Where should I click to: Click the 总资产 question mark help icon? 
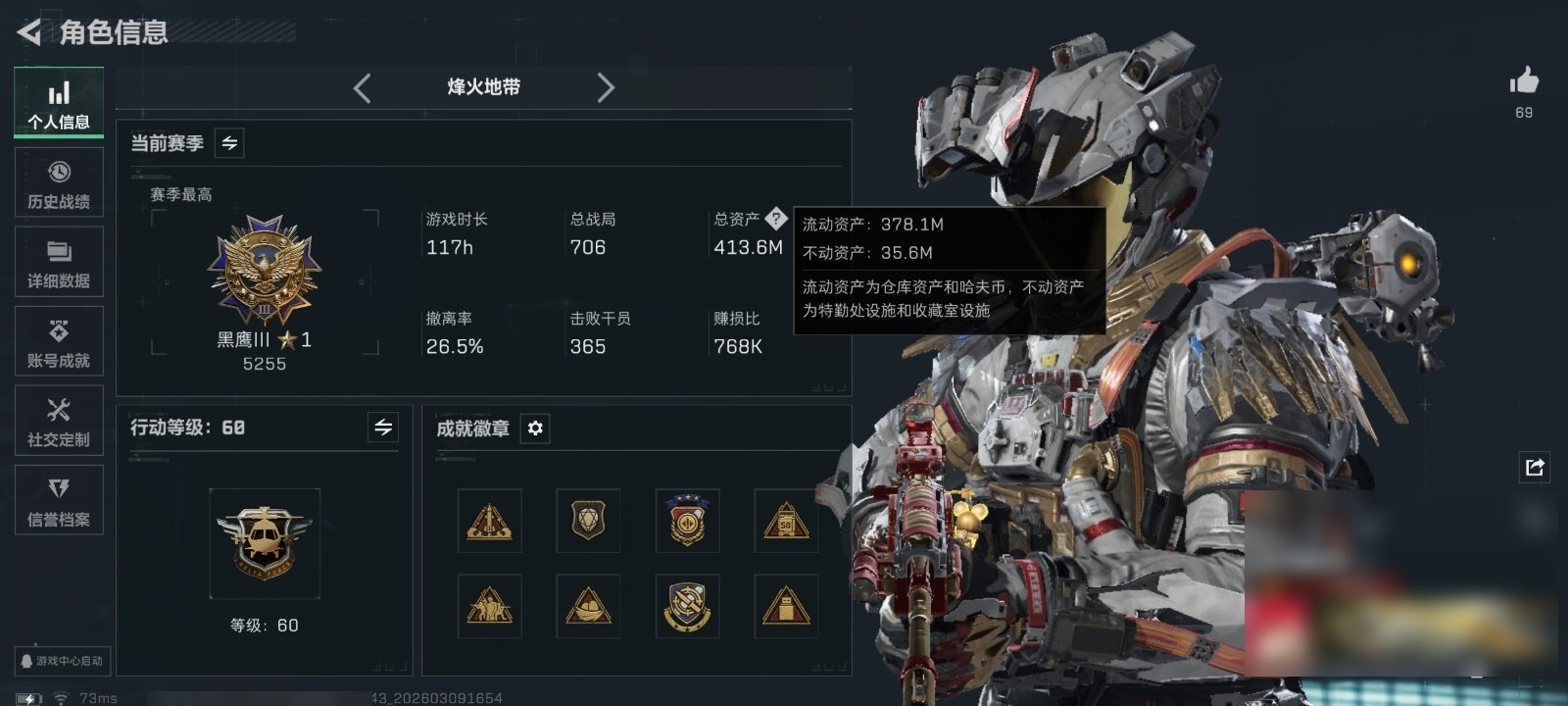(775, 218)
